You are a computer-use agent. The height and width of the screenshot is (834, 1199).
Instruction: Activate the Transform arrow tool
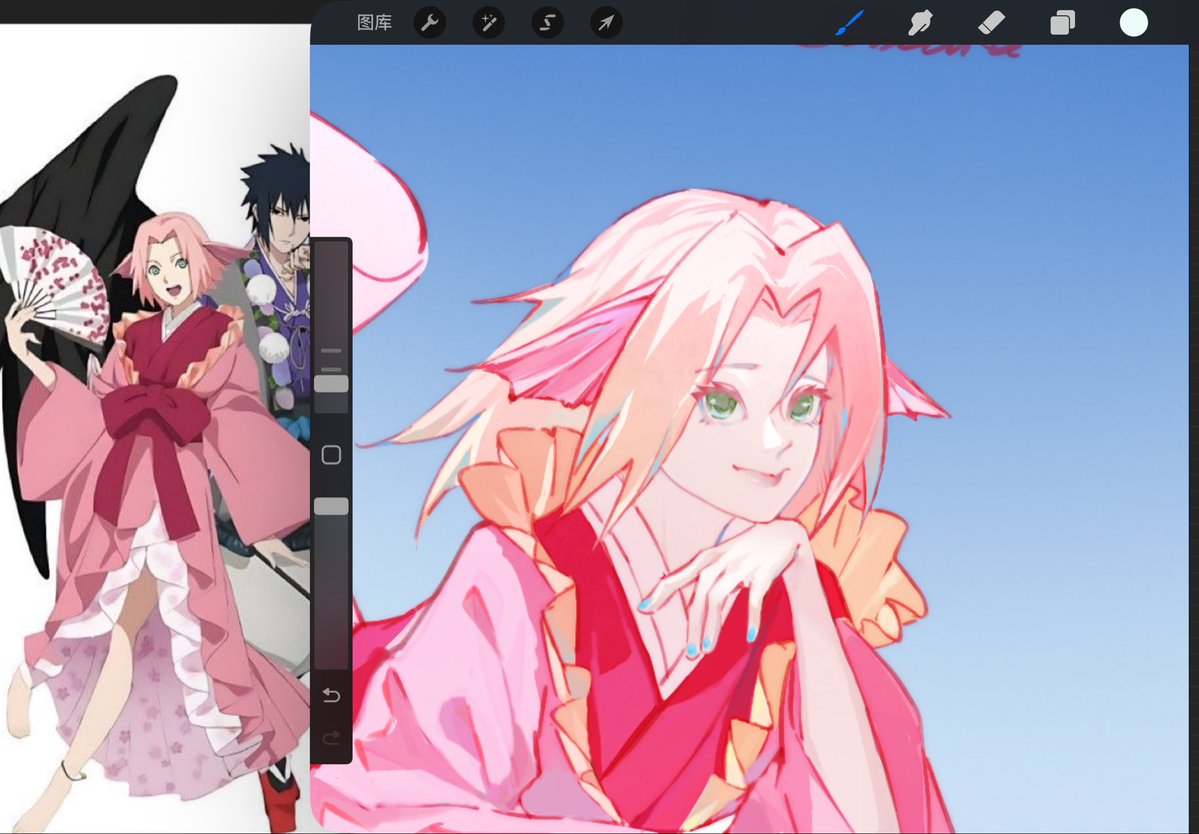(606, 23)
